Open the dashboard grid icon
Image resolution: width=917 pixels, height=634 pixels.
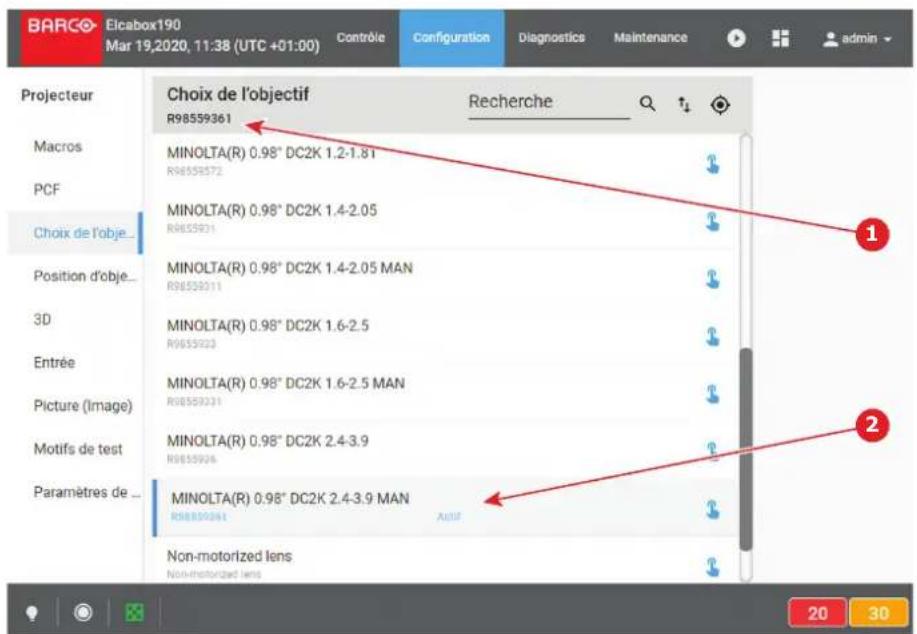(x=780, y=39)
